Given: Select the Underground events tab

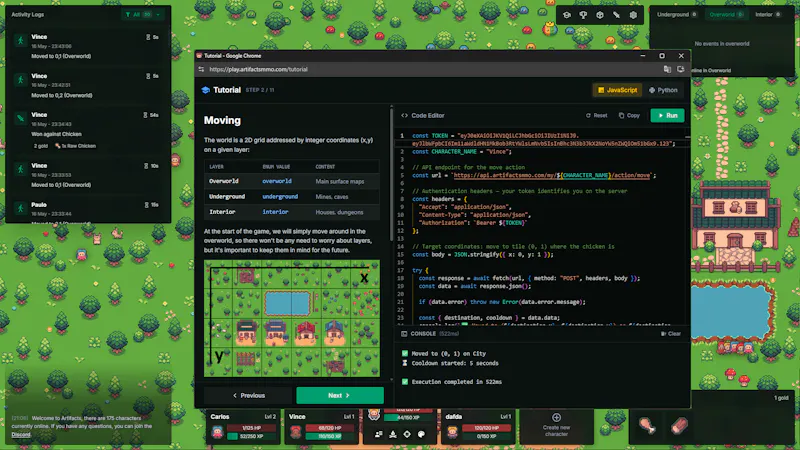Looking at the screenshot, I should (677, 15).
